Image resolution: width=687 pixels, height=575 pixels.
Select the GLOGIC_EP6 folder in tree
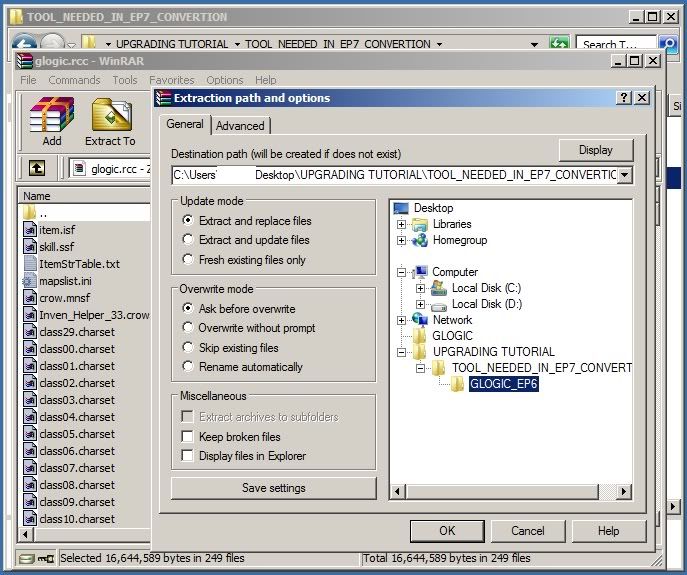(503, 384)
